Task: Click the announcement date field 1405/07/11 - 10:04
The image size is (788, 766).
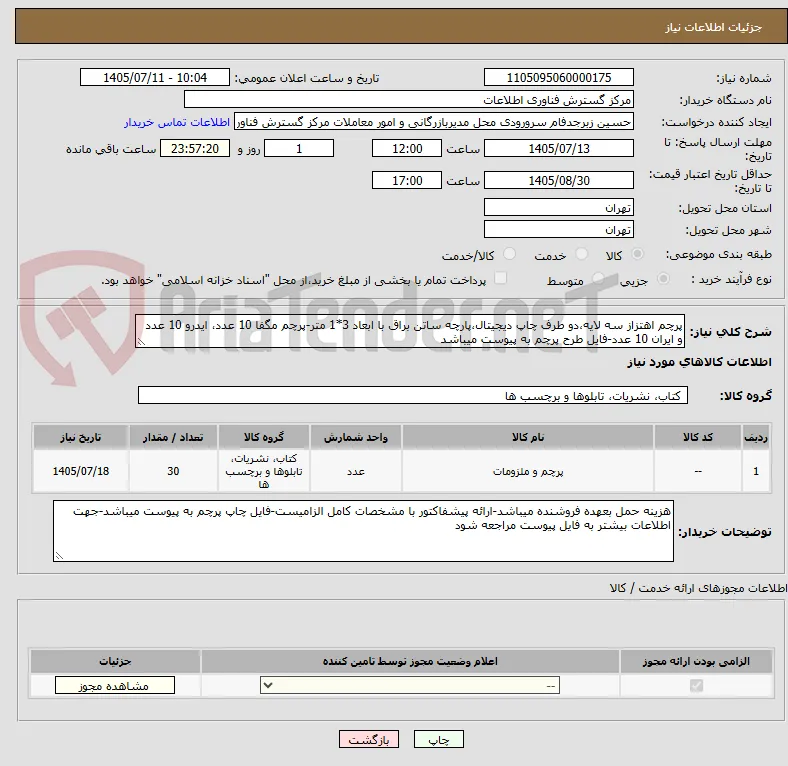Action: 155,77
